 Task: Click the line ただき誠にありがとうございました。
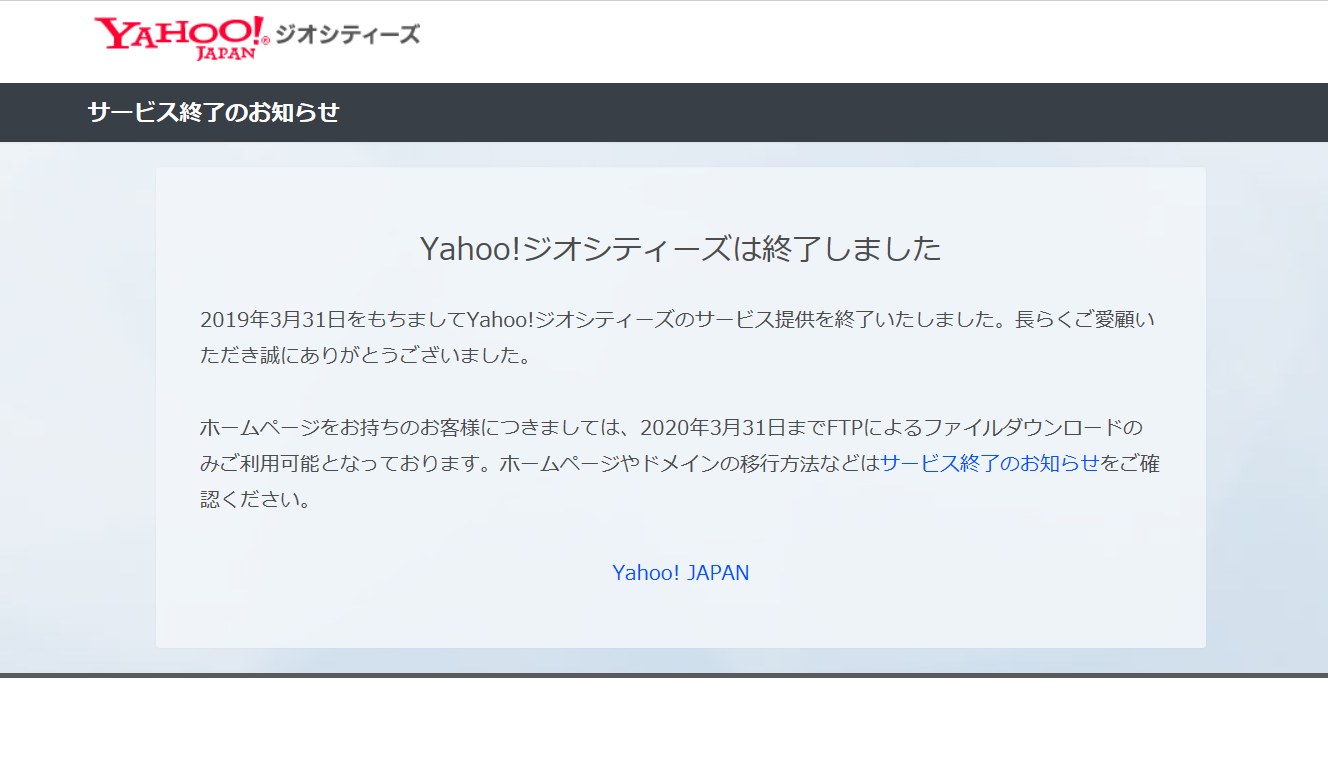tap(366, 356)
